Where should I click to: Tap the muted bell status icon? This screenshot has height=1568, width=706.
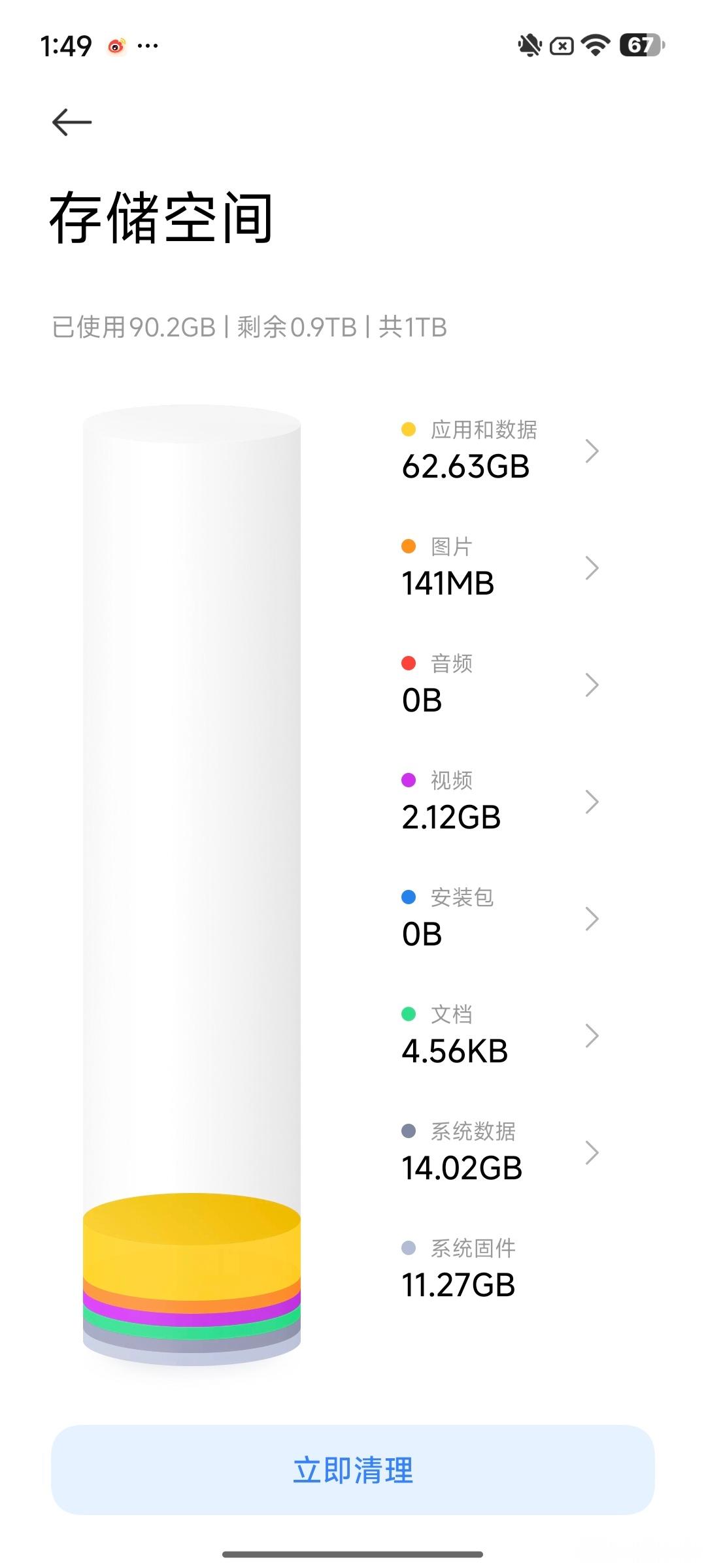(529, 46)
